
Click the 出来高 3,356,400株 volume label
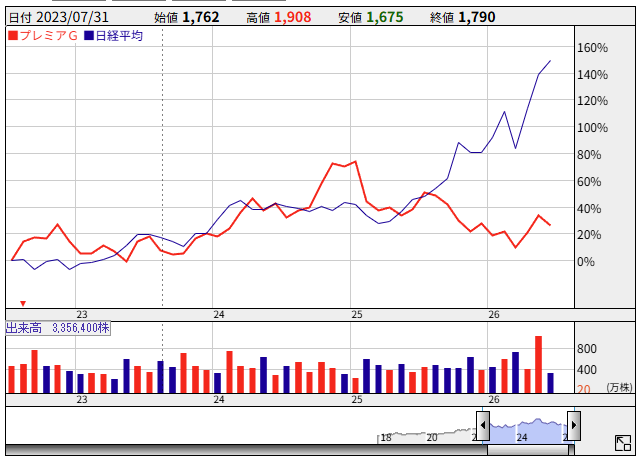pos(58,328)
